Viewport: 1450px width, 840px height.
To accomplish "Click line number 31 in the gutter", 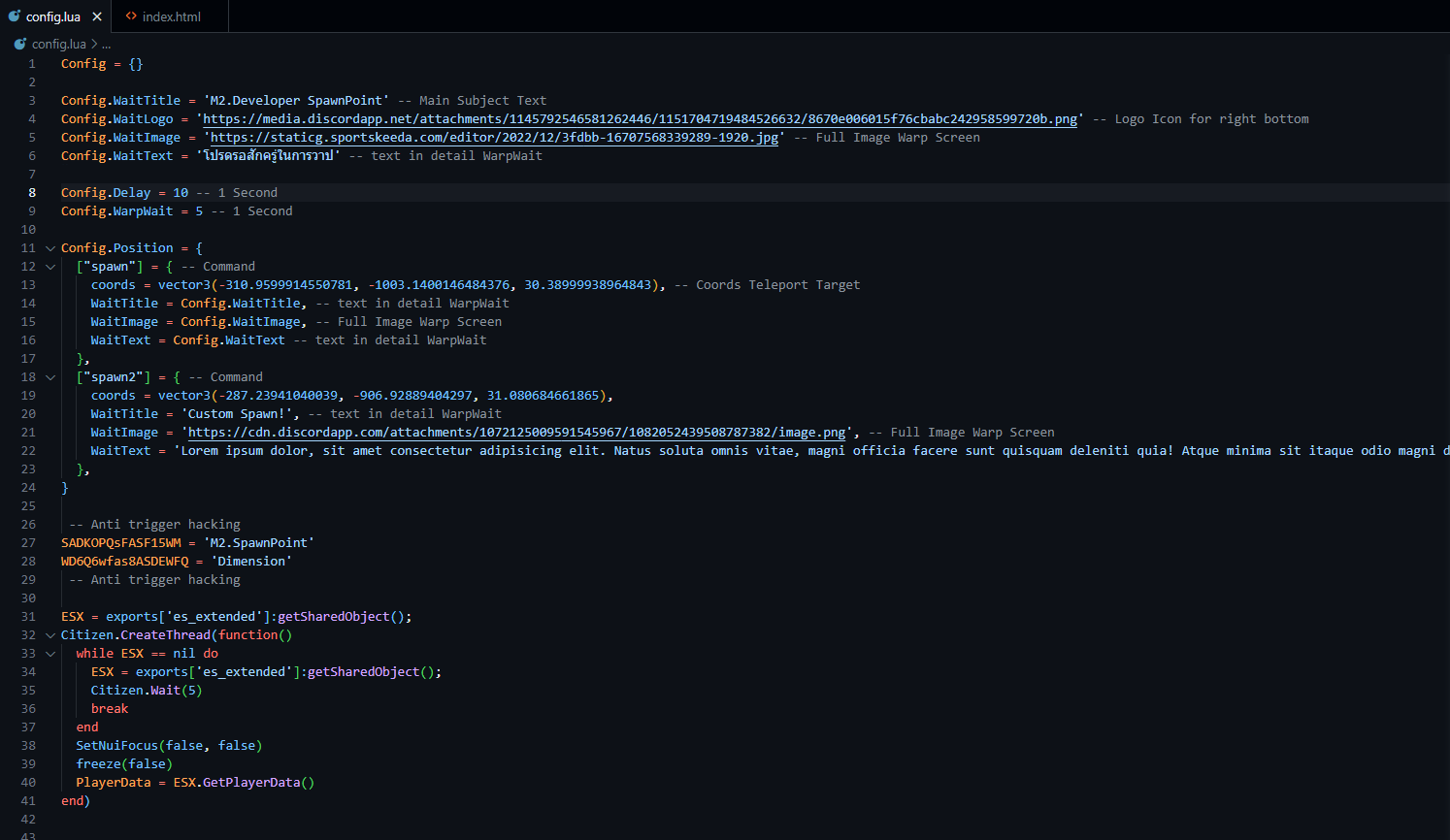I will (x=28, y=617).
